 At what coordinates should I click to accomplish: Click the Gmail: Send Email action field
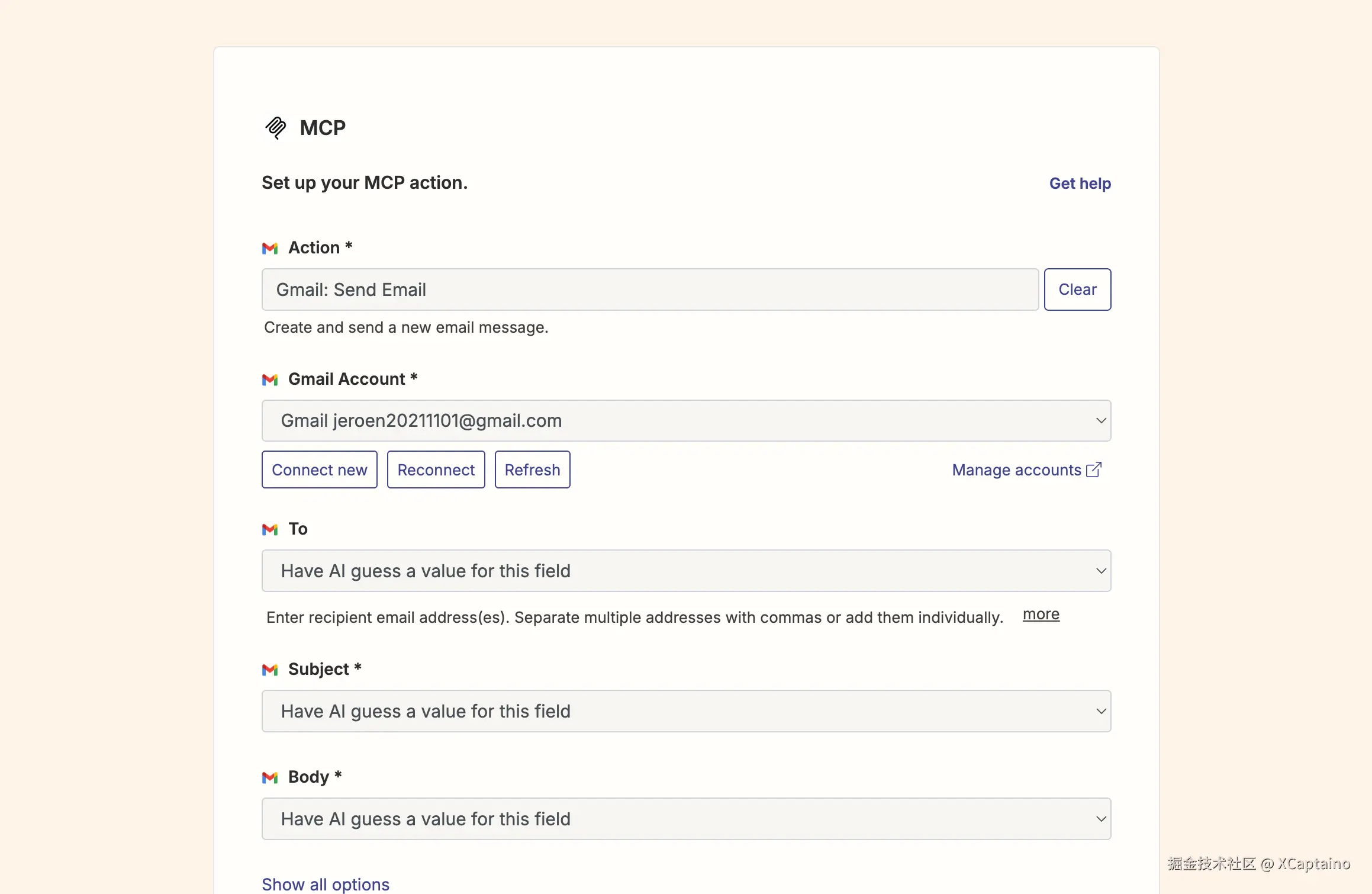point(650,290)
